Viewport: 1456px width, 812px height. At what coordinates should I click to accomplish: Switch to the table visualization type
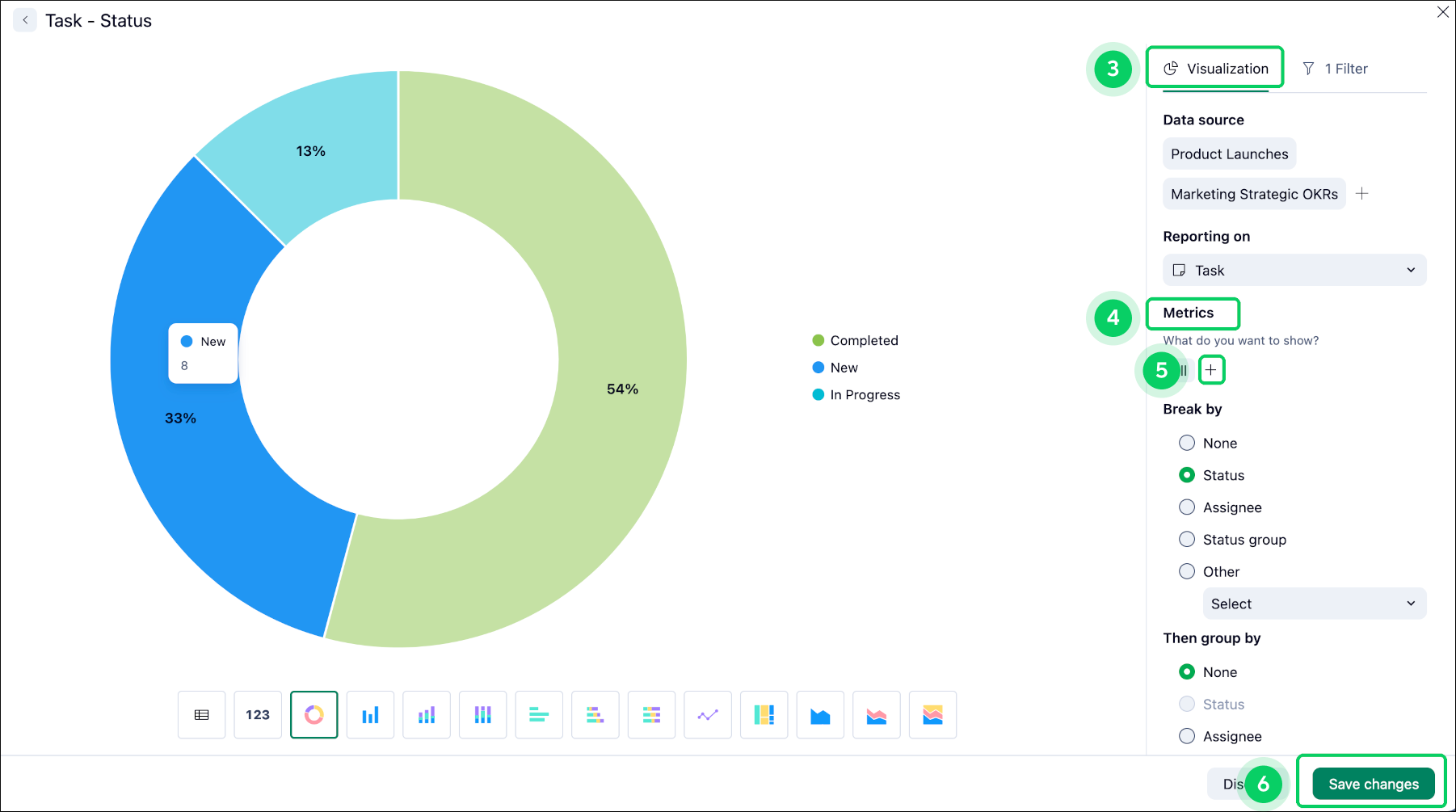click(201, 714)
